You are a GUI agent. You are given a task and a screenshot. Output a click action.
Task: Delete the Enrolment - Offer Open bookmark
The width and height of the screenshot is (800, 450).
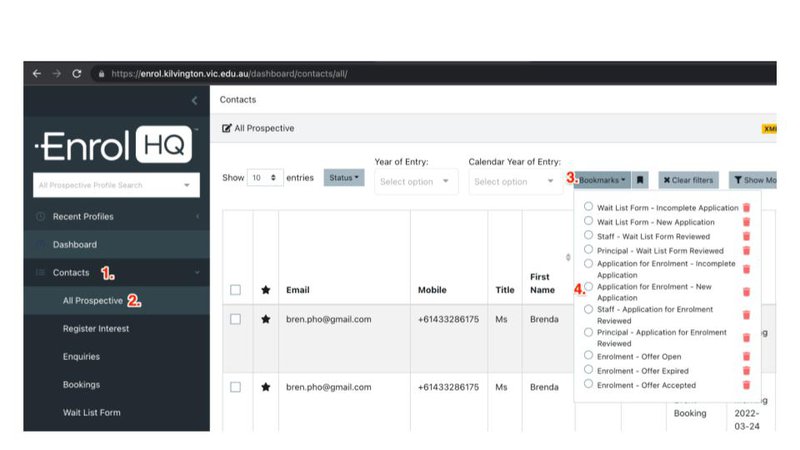tap(746, 356)
